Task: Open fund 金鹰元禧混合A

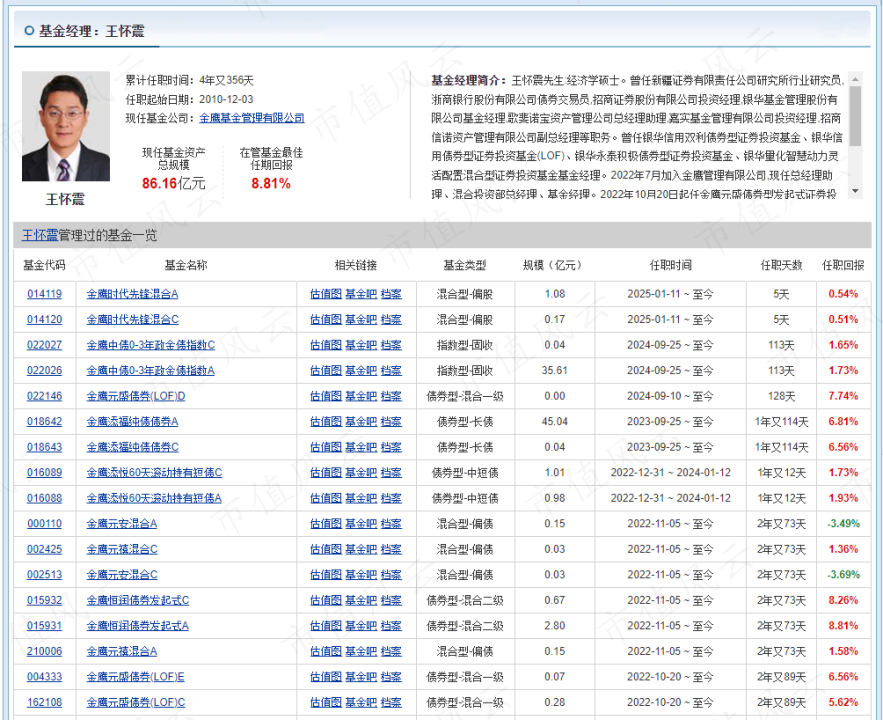Action: click(122, 651)
